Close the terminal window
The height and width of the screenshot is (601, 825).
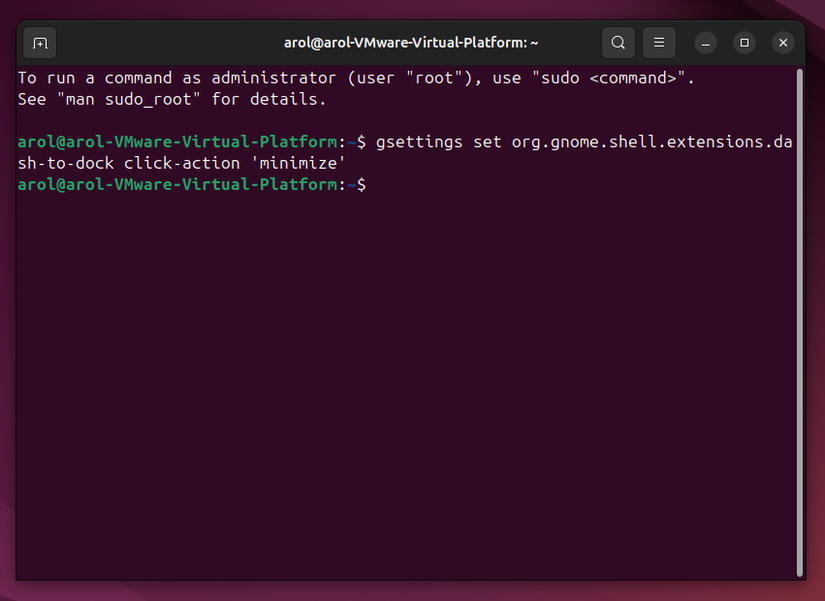point(783,43)
